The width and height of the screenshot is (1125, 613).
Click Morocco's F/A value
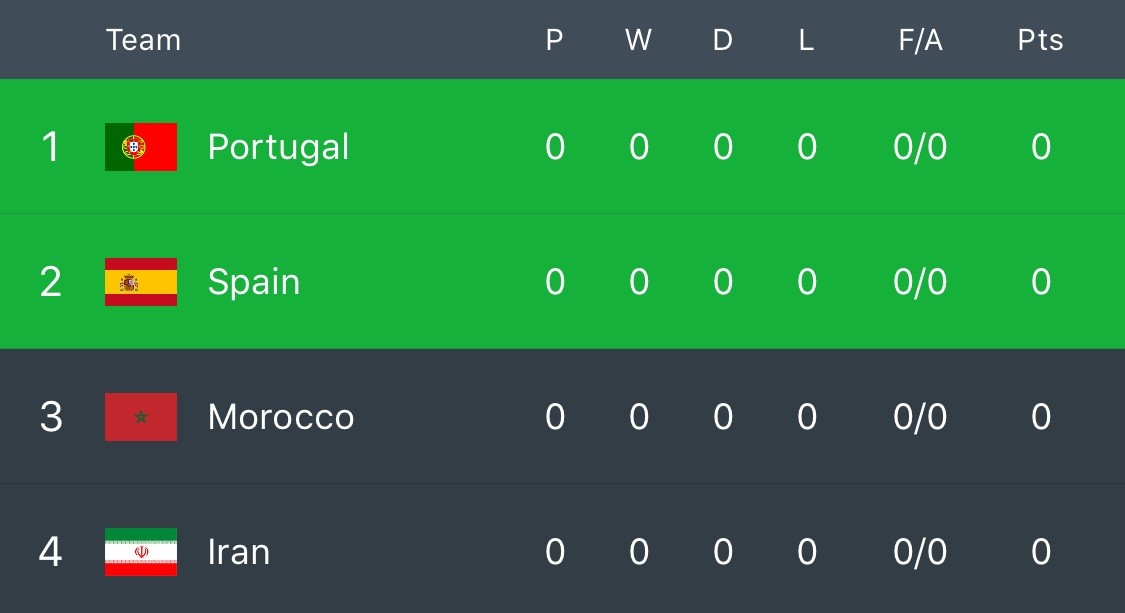click(x=921, y=417)
